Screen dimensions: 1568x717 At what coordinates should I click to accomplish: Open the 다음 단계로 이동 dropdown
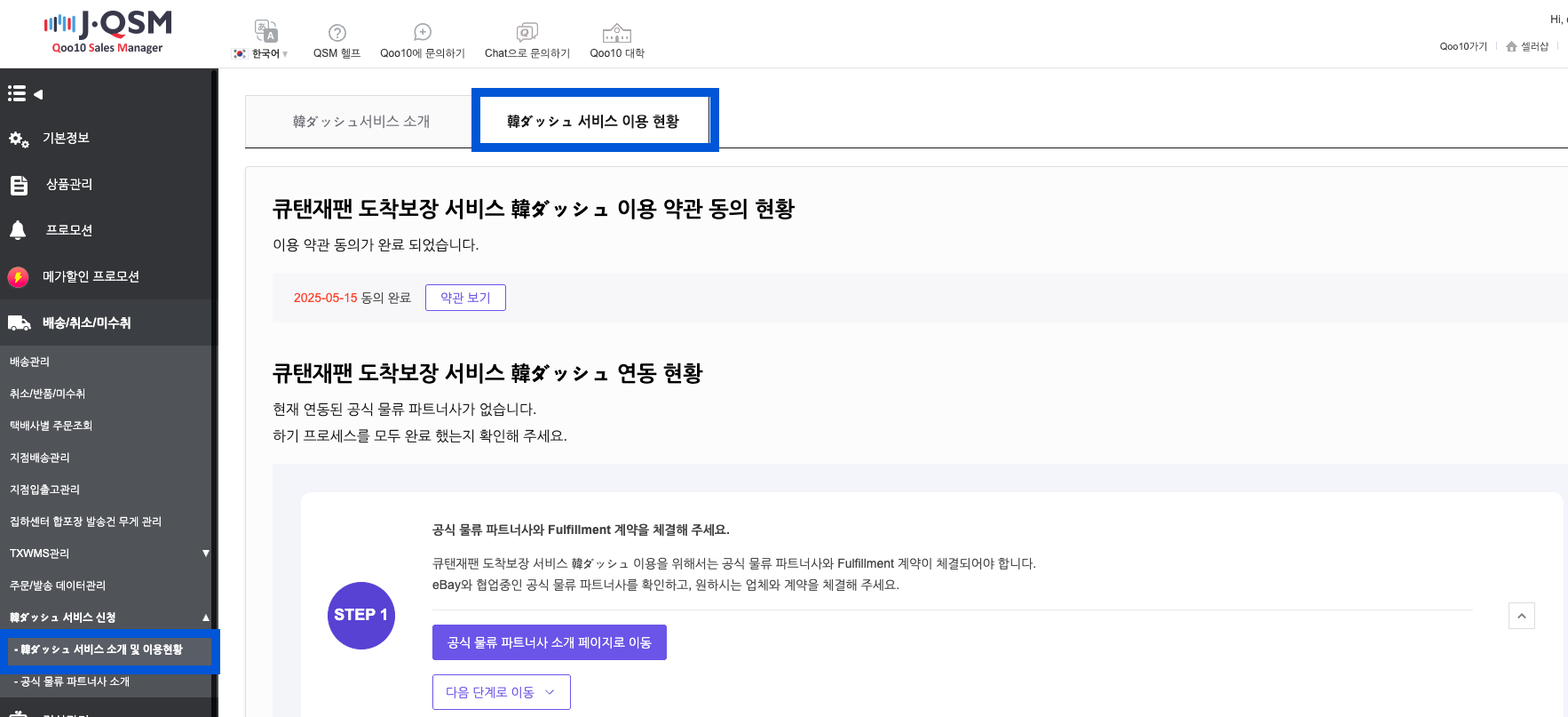pos(502,692)
